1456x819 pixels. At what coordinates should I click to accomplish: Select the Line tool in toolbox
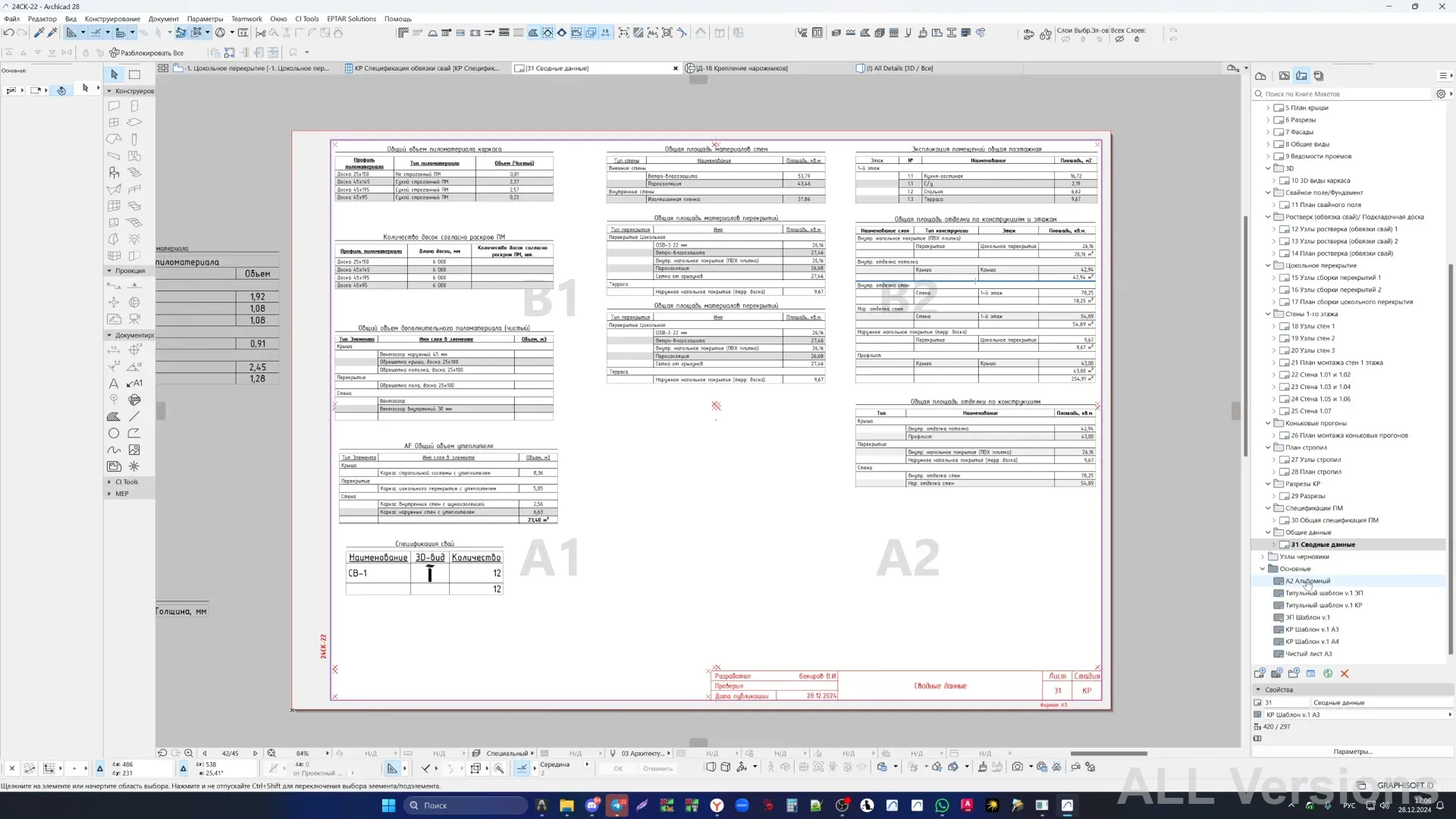coord(134,416)
